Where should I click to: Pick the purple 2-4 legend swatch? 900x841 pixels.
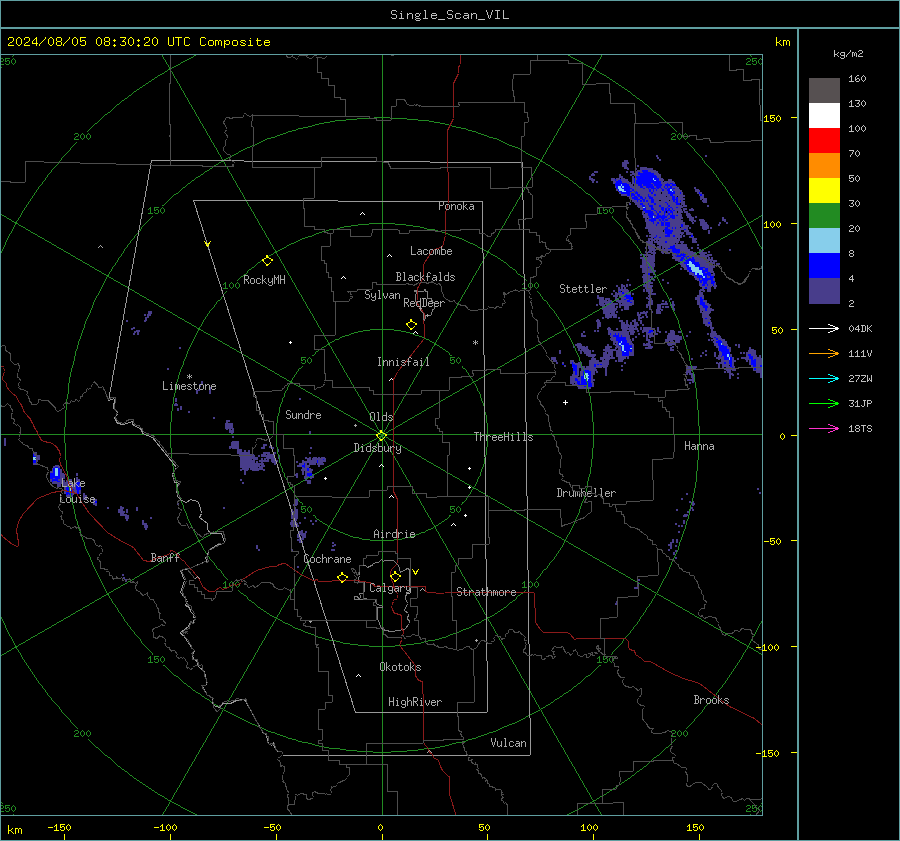tap(824, 291)
